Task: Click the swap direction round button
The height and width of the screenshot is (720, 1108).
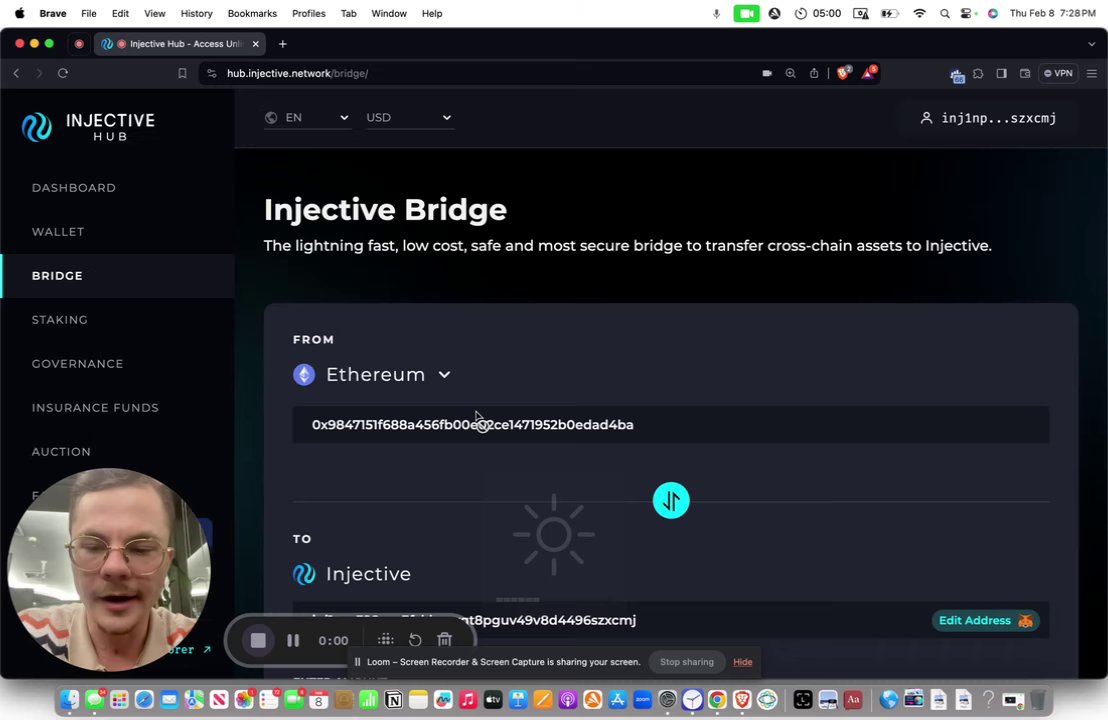Action: pos(671,500)
